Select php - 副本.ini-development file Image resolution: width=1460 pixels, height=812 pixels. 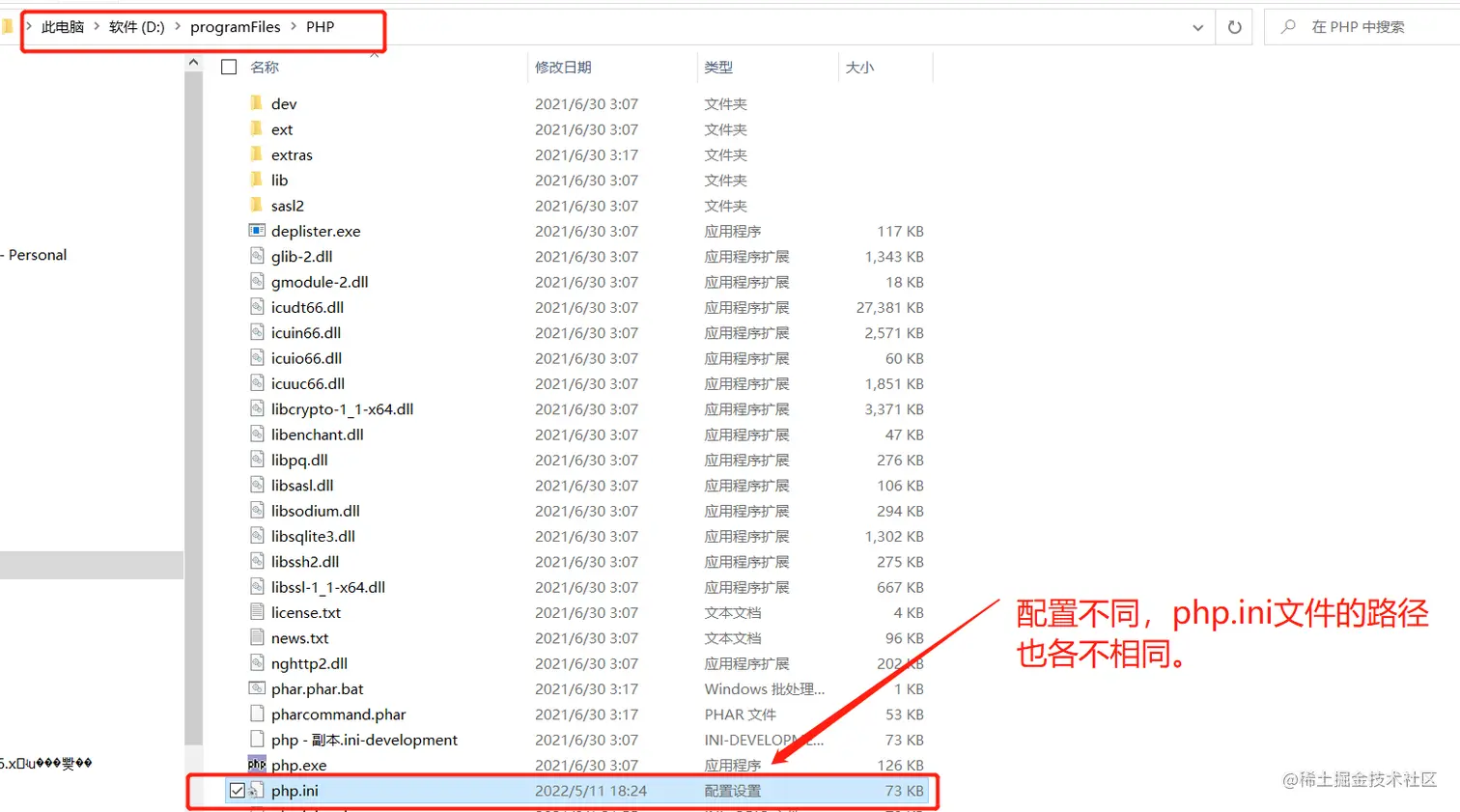point(364,740)
